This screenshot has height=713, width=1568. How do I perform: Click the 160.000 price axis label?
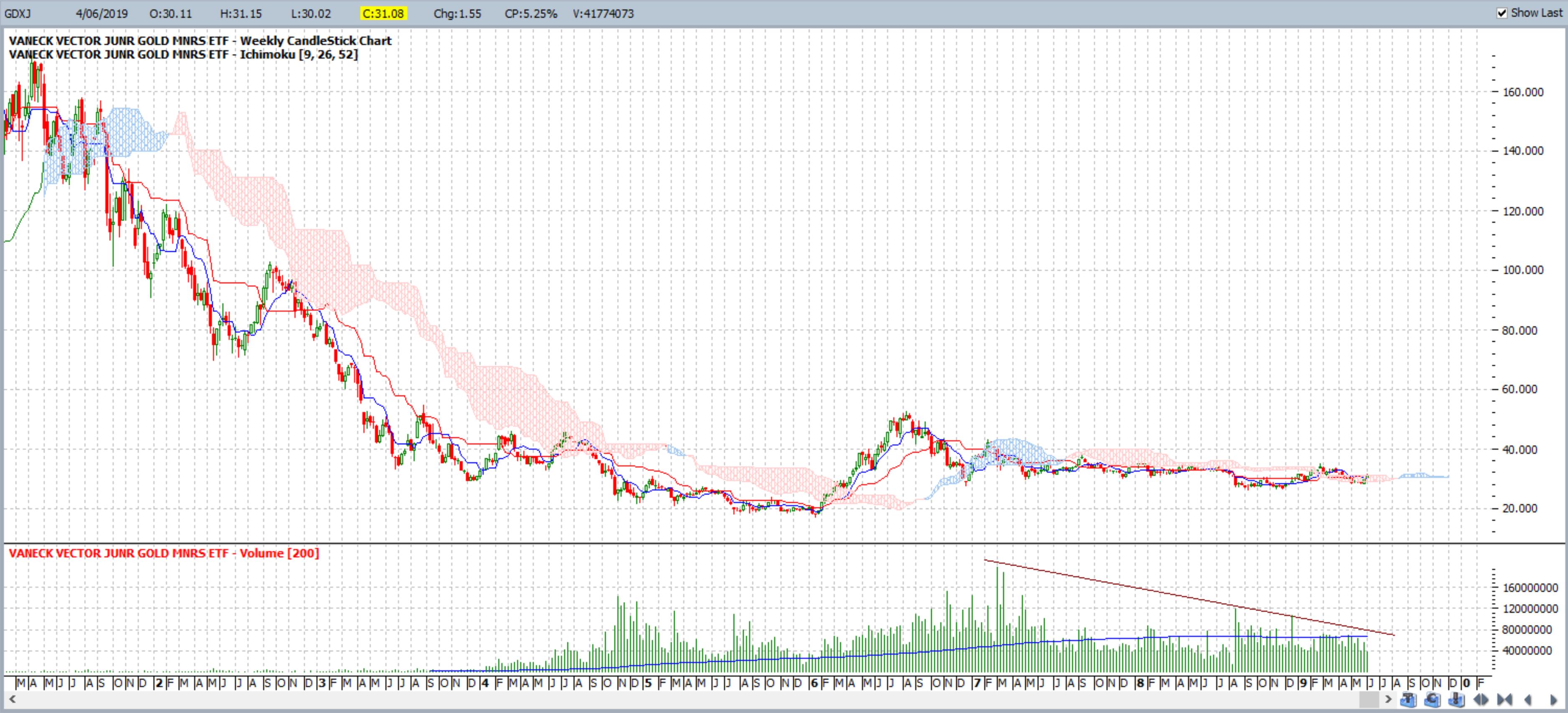tap(1523, 92)
